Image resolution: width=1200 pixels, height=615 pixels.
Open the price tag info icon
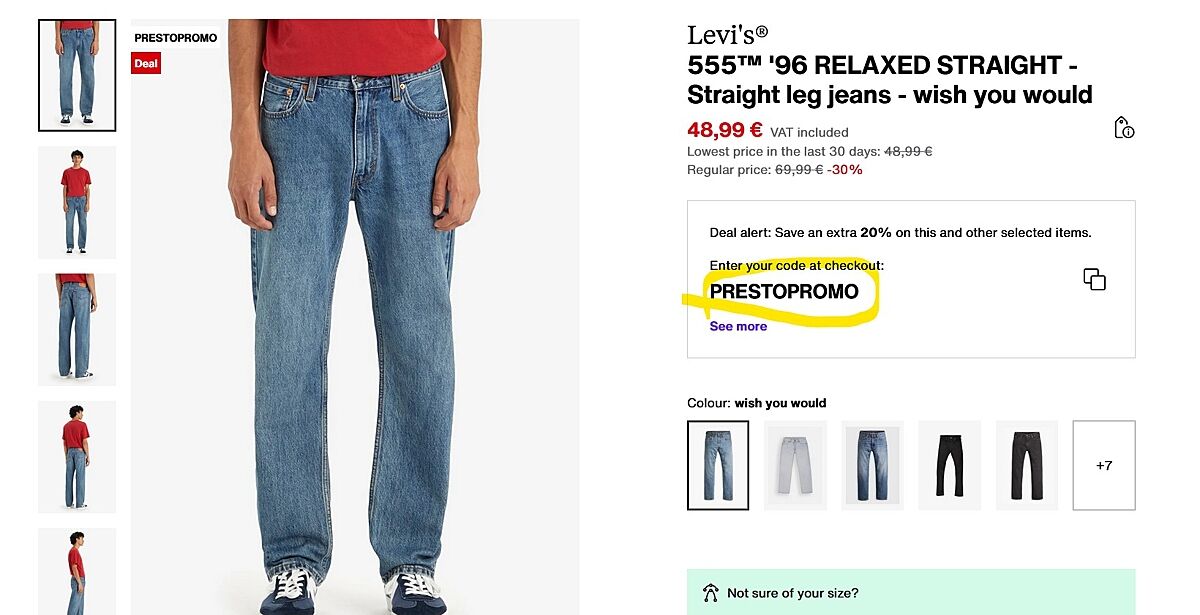1124,128
